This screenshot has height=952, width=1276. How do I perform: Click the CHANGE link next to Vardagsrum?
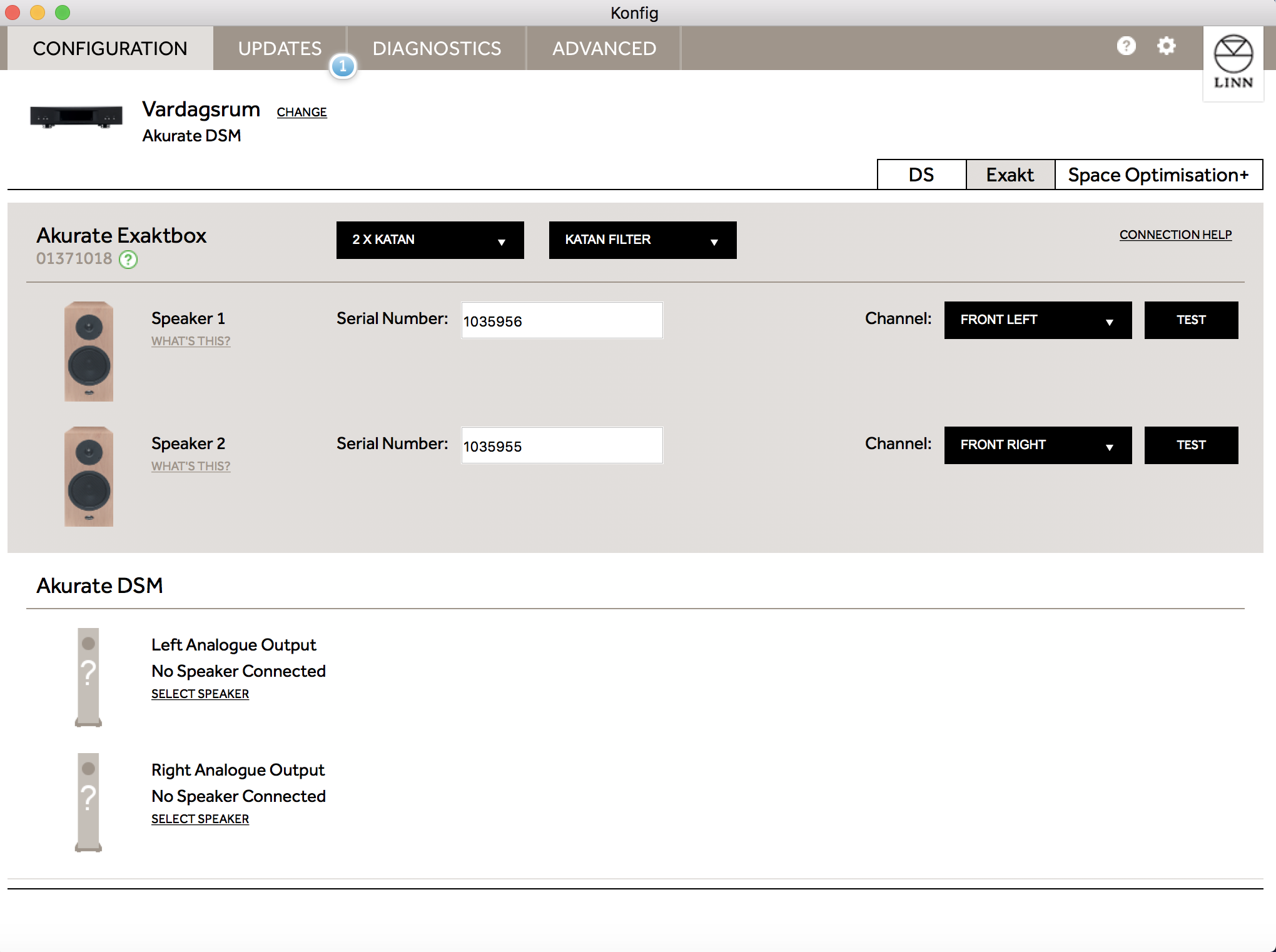[301, 112]
